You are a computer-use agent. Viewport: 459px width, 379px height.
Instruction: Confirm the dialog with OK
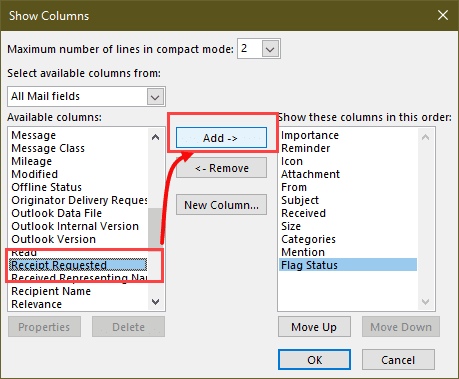314,360
